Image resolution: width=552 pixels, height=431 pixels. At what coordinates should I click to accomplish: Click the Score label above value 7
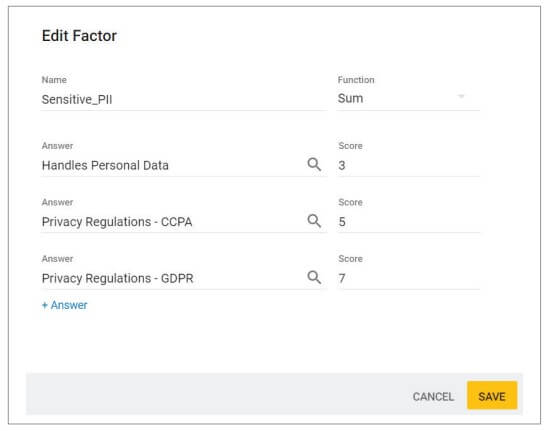coord(350,259)
